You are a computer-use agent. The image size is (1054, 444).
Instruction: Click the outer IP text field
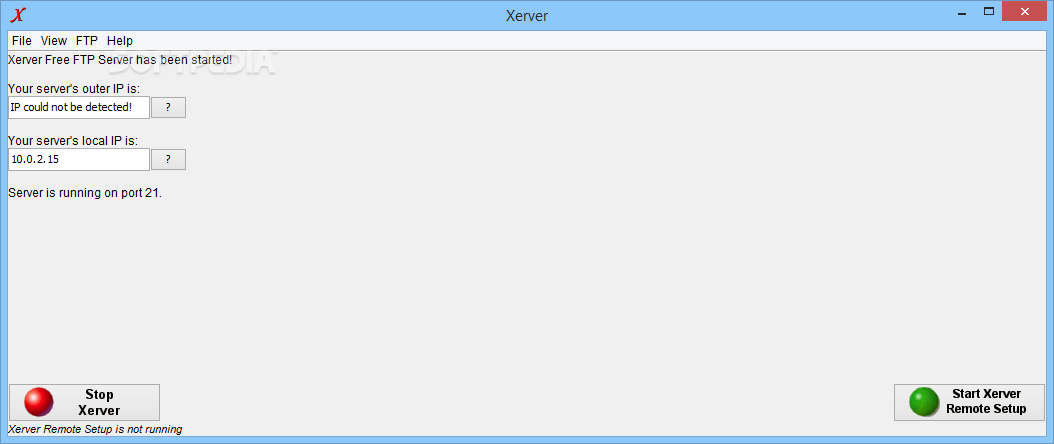[x=79, y=107]
